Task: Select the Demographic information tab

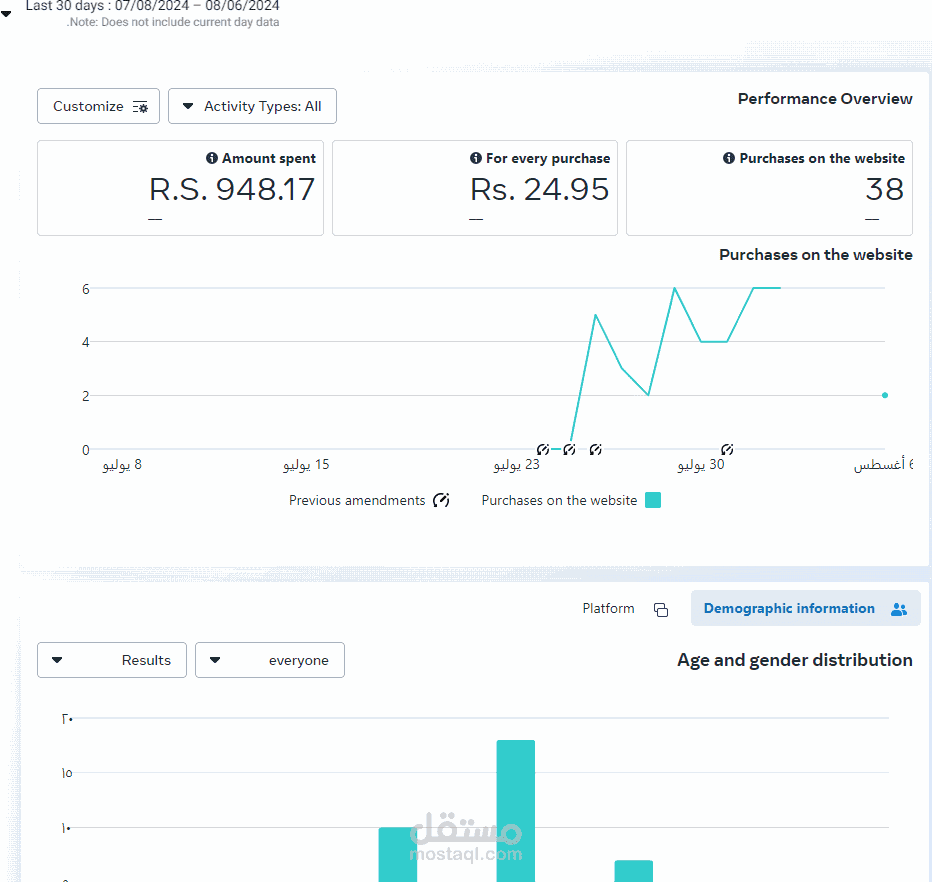Action: [805, 609]
